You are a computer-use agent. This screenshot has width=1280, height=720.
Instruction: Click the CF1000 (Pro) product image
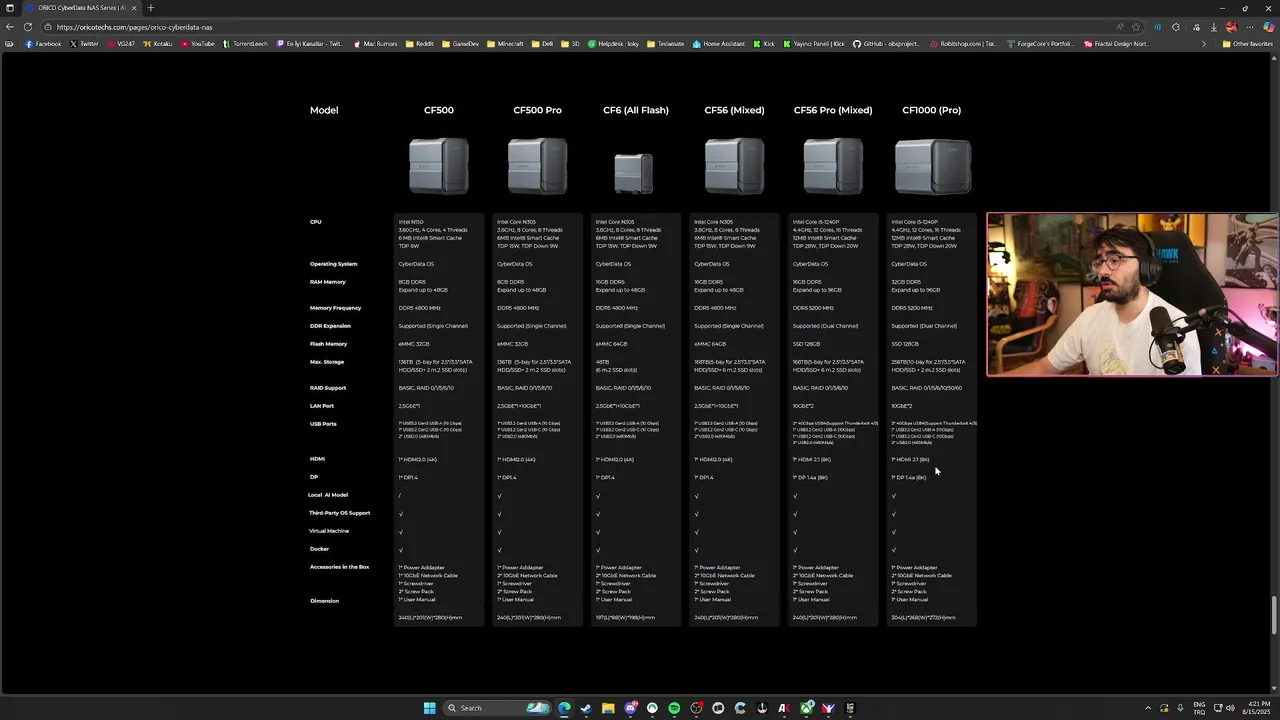point(932,166)
